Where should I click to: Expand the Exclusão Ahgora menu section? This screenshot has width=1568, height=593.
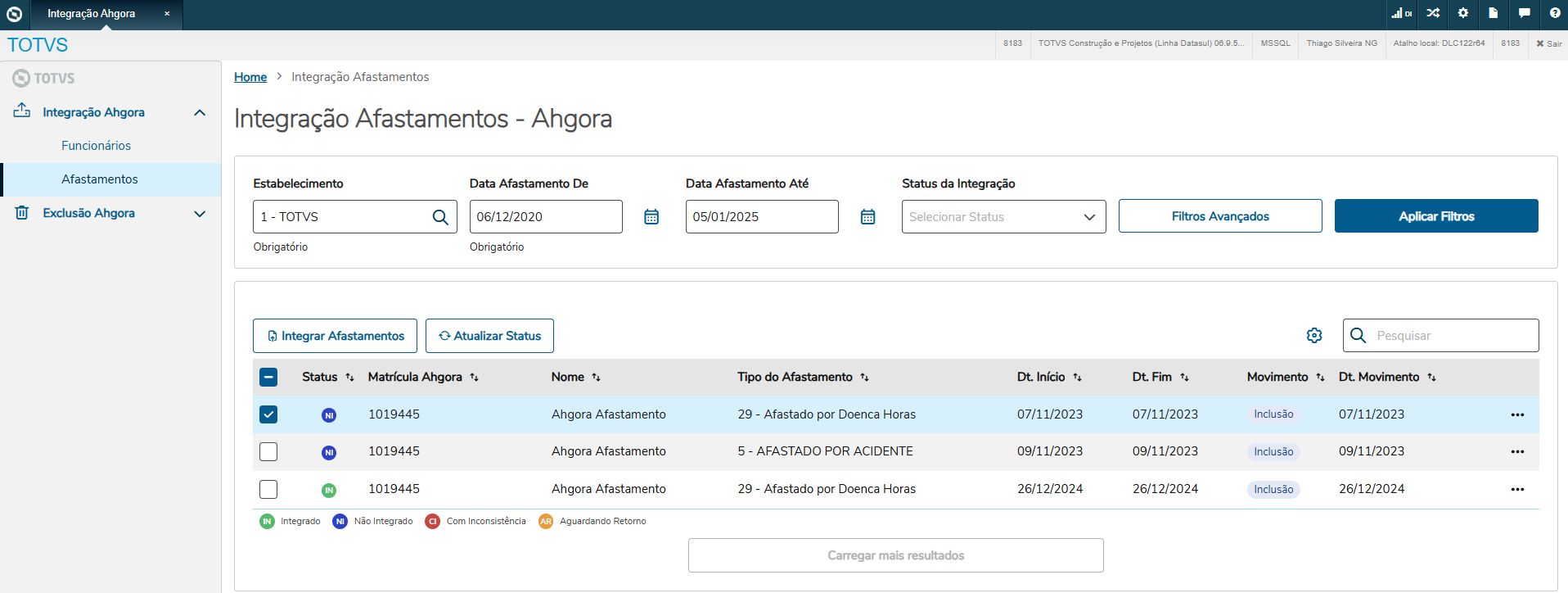pyautogui.click(x=200, y=214)
